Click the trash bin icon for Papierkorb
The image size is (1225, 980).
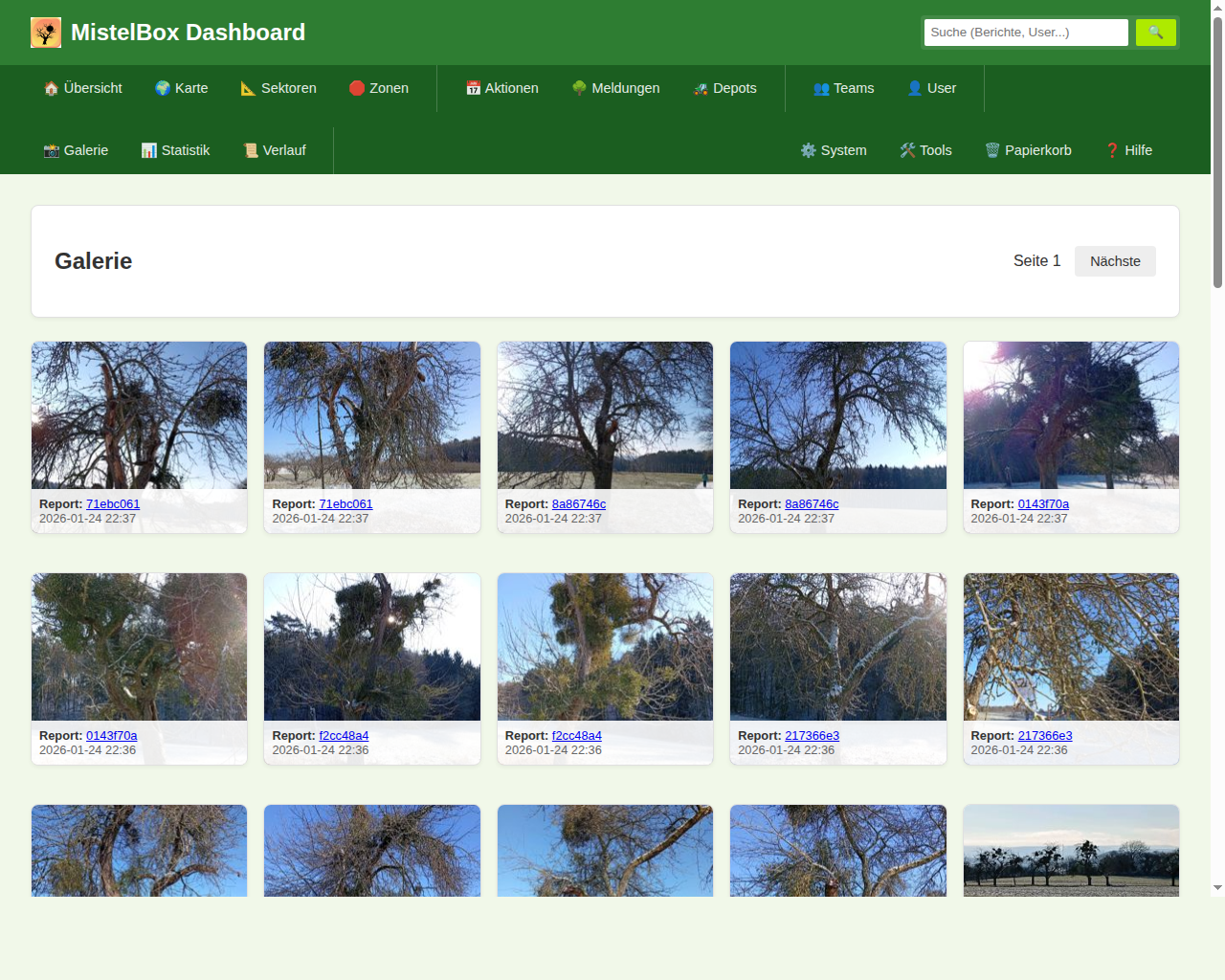992,150
